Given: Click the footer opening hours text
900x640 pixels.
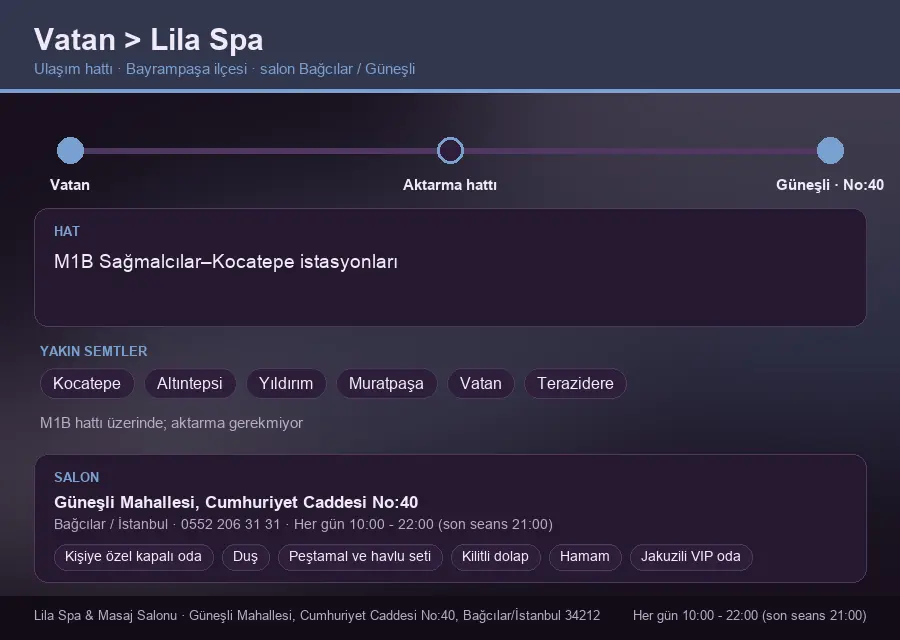Looking at the screenshot, I should pos(750,615).
